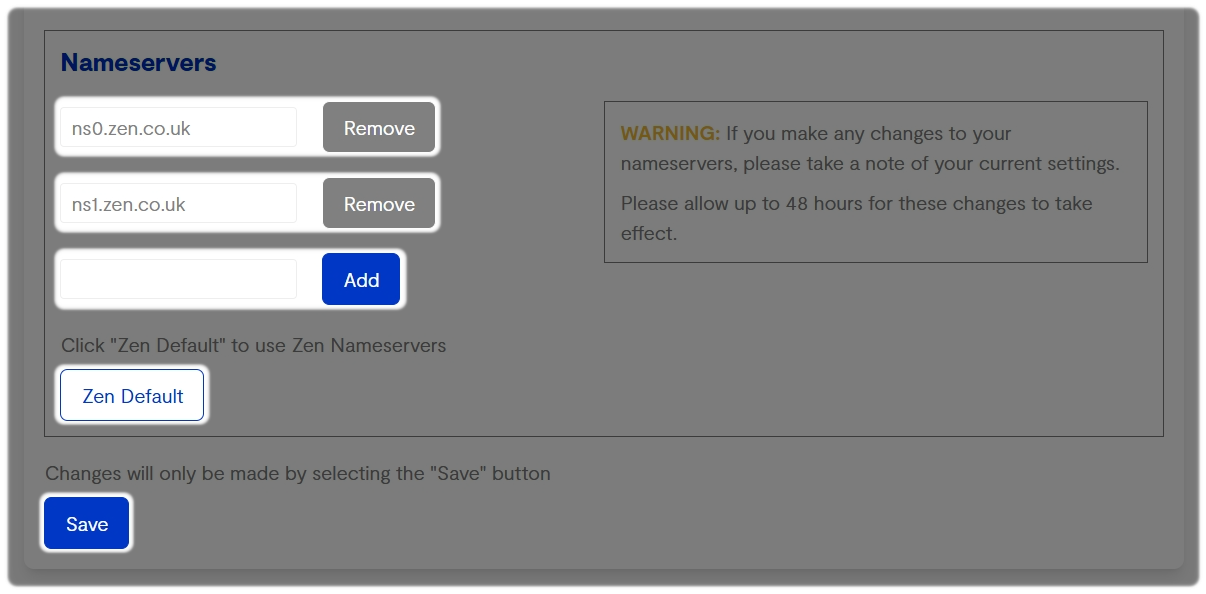Select the ns1.zen.co.uk text field
The height and width of the screenshot is (594, 1206).
click(x=177, y=203)
